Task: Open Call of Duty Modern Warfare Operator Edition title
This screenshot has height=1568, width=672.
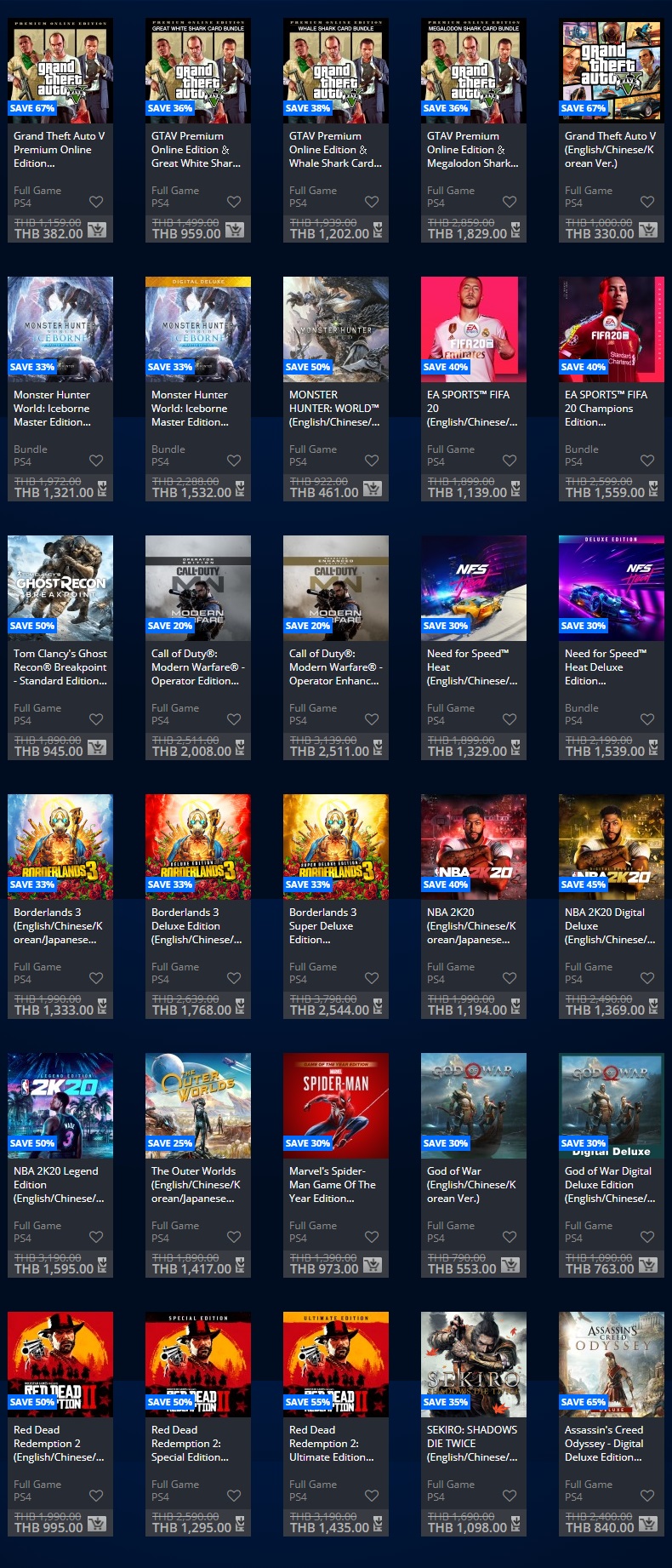Action: pyautogui.click(x=198, y=667)
